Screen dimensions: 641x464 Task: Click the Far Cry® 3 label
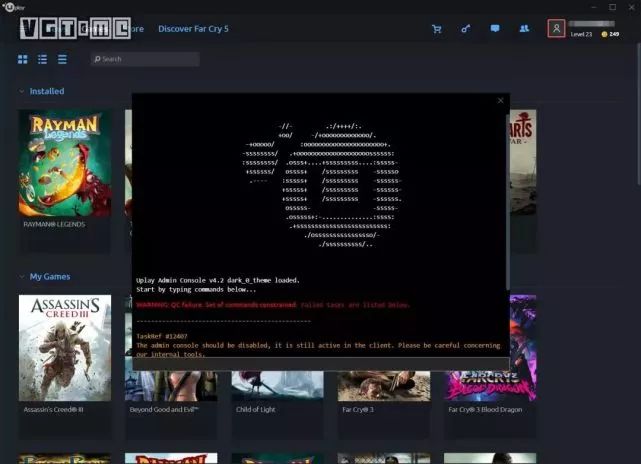pos(358,410)
